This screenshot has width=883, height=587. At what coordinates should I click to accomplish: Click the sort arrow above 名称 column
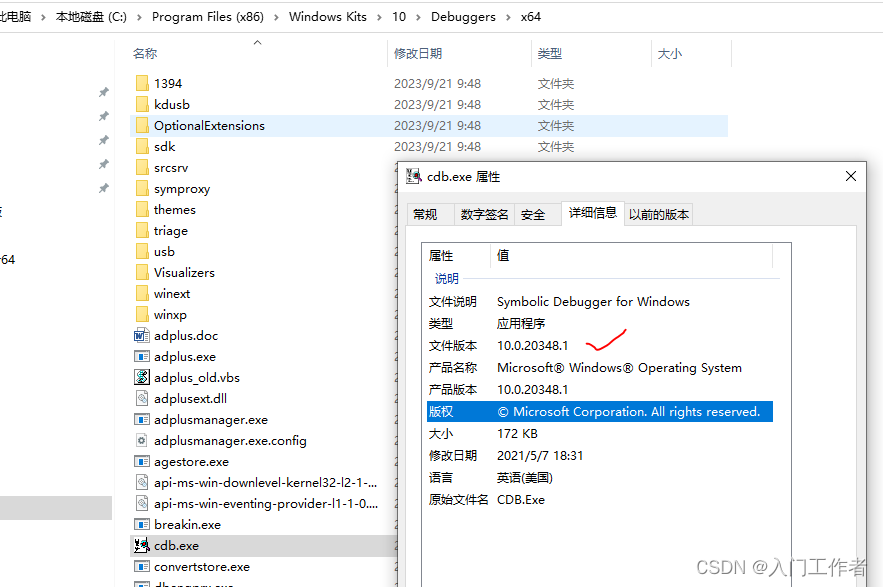258,43
